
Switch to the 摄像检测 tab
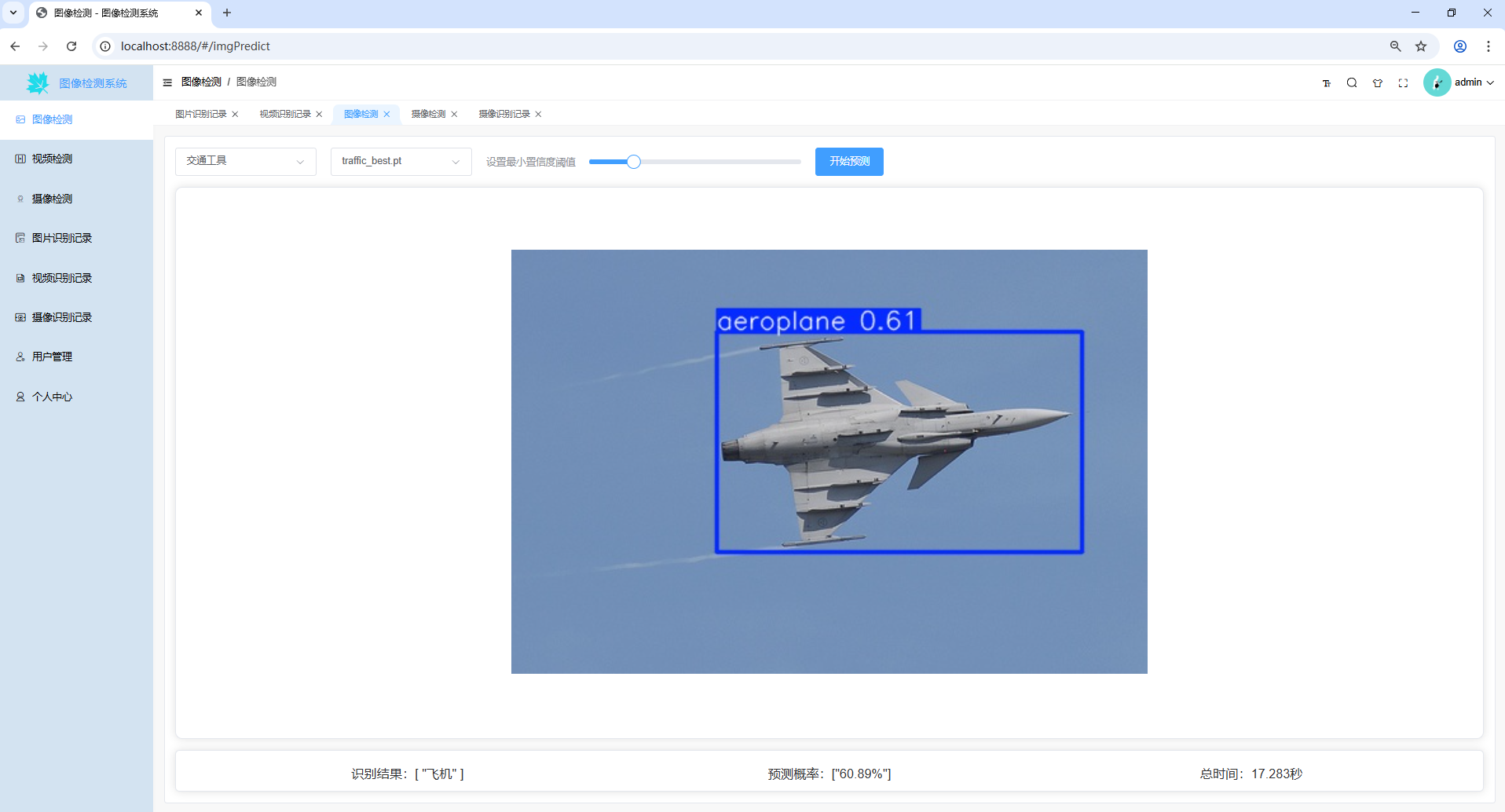[x=429, y=115]
